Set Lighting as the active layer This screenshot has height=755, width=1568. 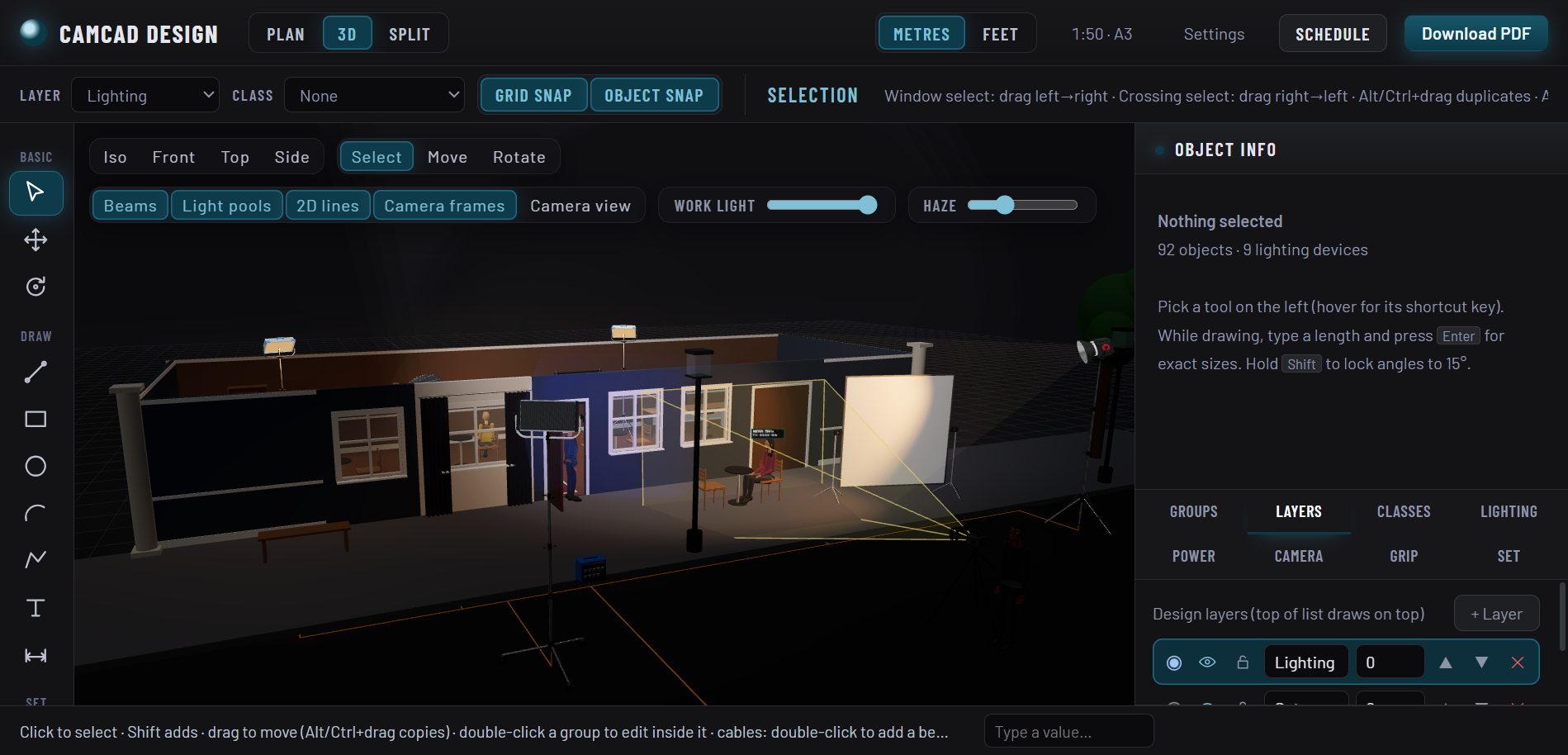point(1174,662)
